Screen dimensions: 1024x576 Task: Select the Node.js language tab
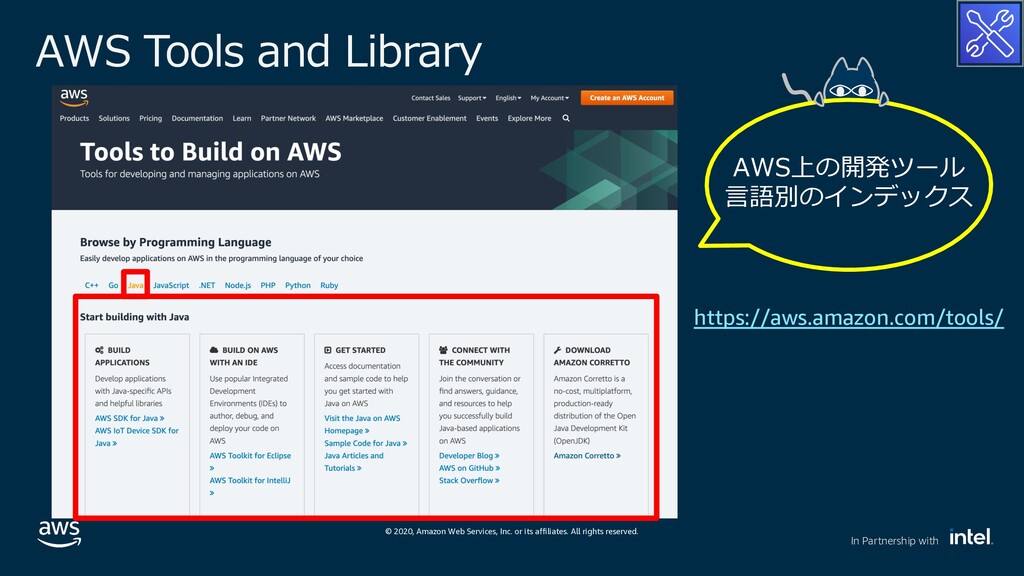(238, 285)
